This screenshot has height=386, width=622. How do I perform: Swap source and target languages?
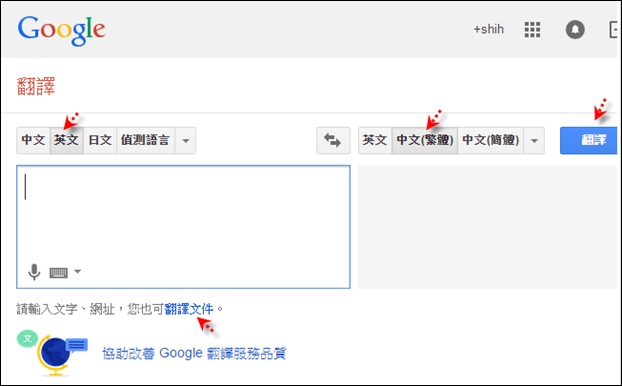[333, 140]
